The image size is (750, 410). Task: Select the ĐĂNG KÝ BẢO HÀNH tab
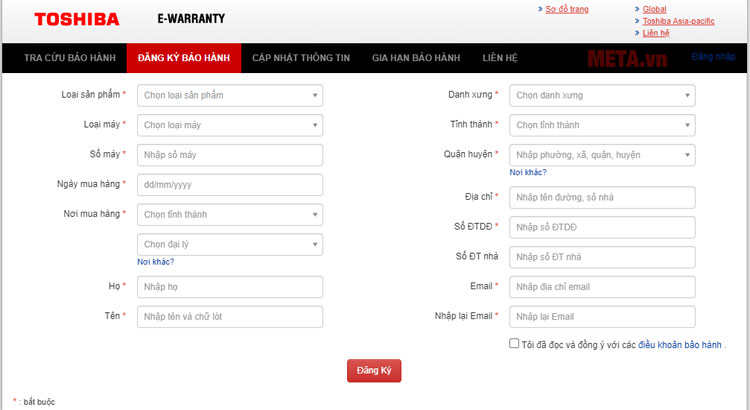(184, 58)
